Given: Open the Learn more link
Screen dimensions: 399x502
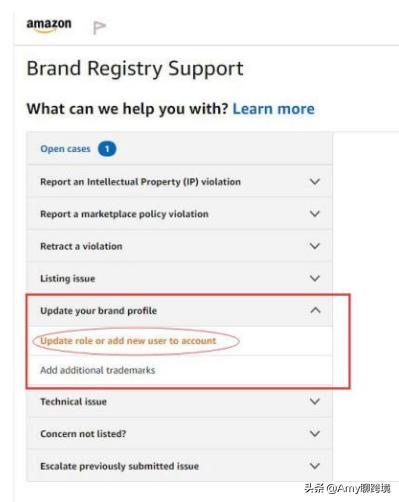Looking at the screenshot, I should (273, 109).
